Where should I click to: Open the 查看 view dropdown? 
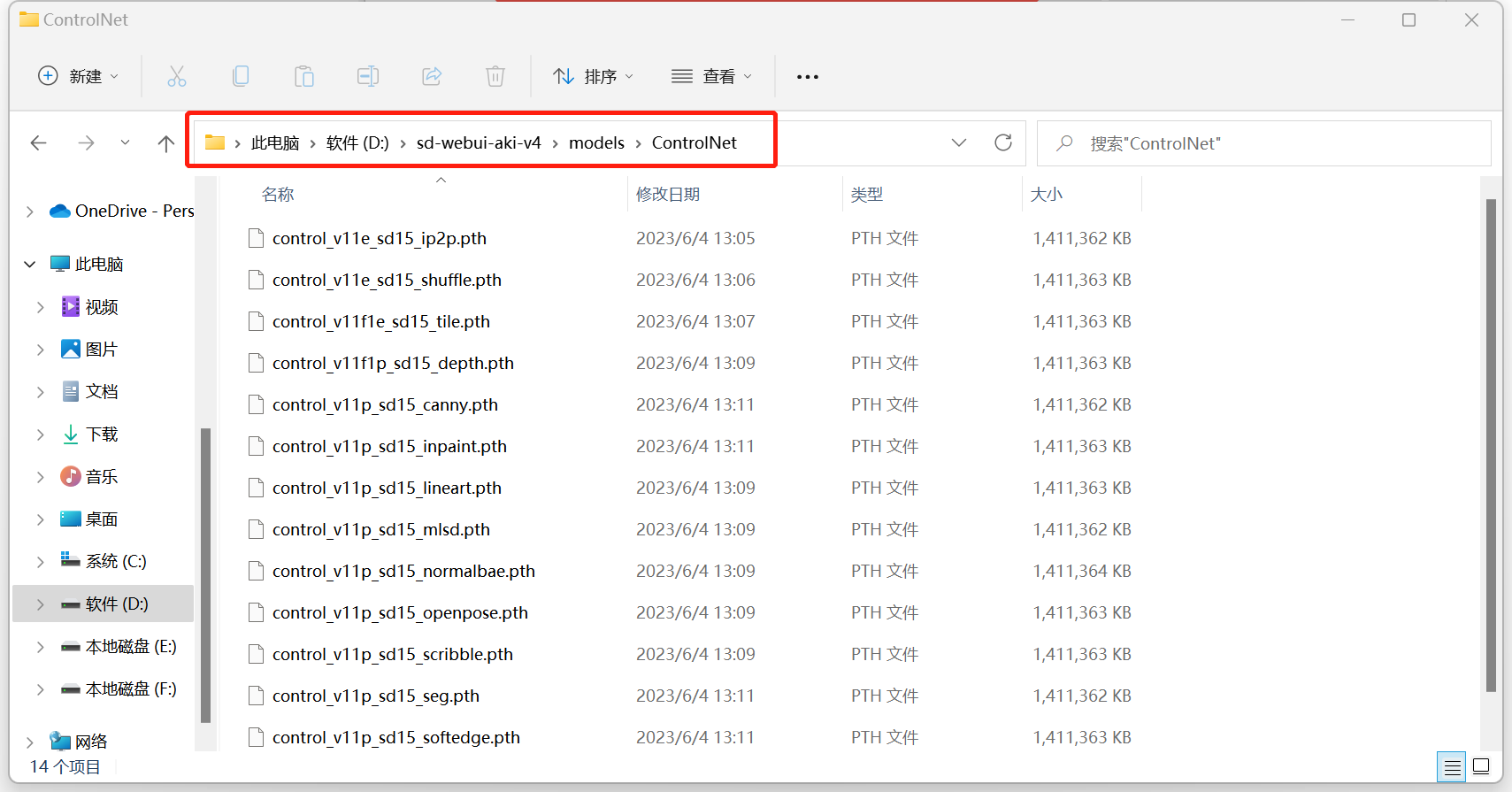point(711,76)
